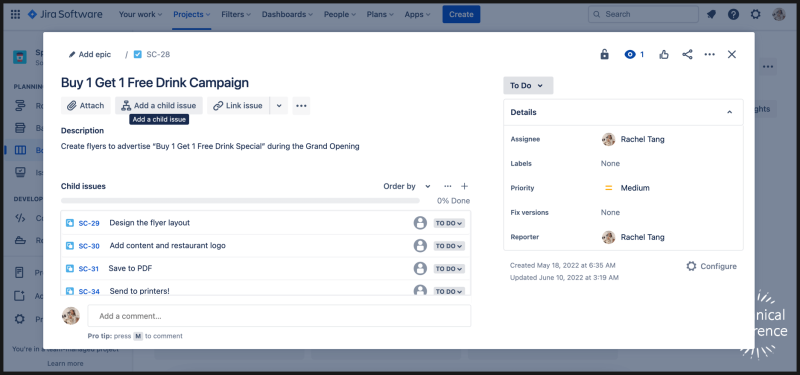Open the notifications icon in top bar

pyautogui.click(x=711, y=14)
